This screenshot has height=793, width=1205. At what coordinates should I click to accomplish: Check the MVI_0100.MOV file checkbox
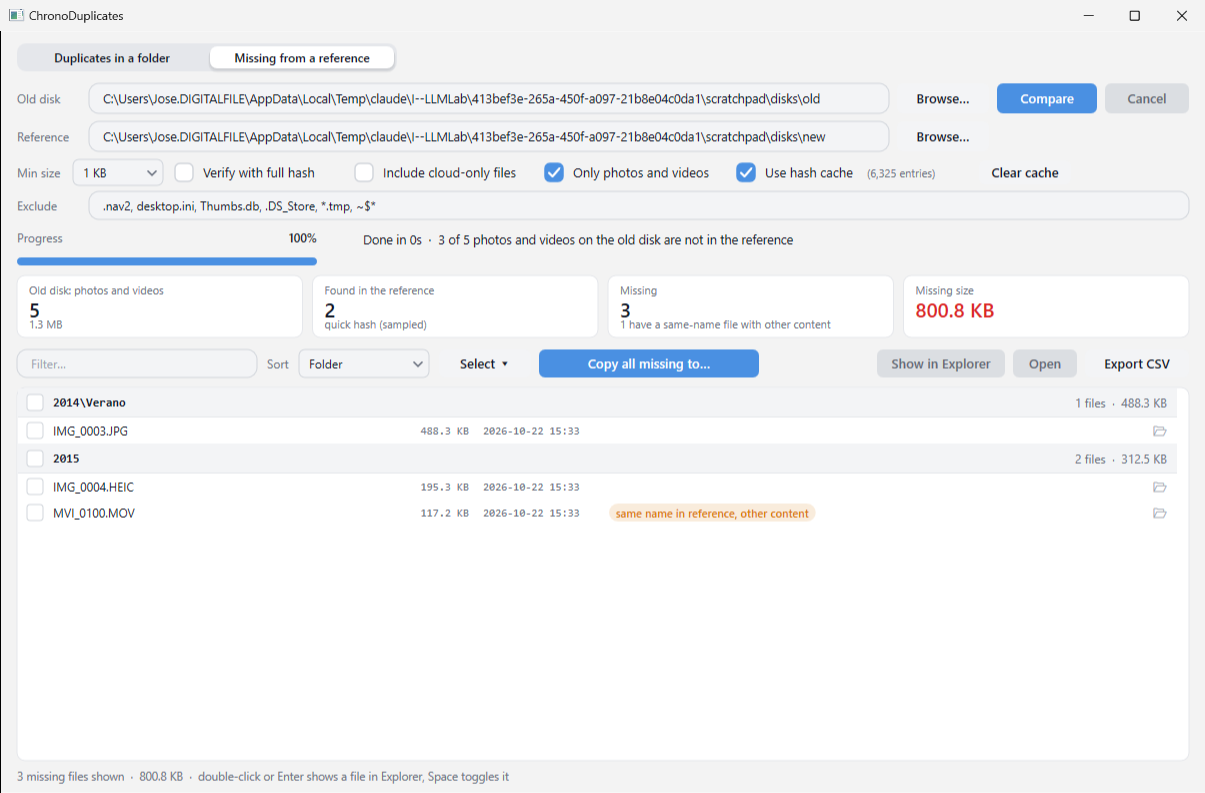coord(35,513)
